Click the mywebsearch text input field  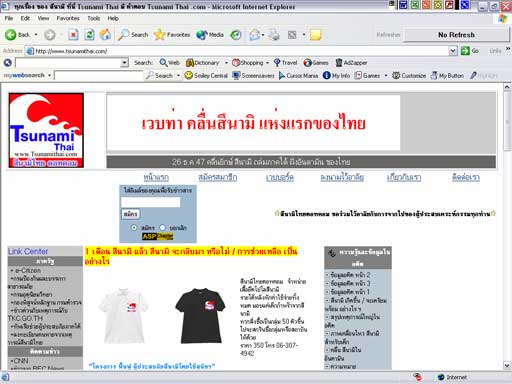pos(99,76)
